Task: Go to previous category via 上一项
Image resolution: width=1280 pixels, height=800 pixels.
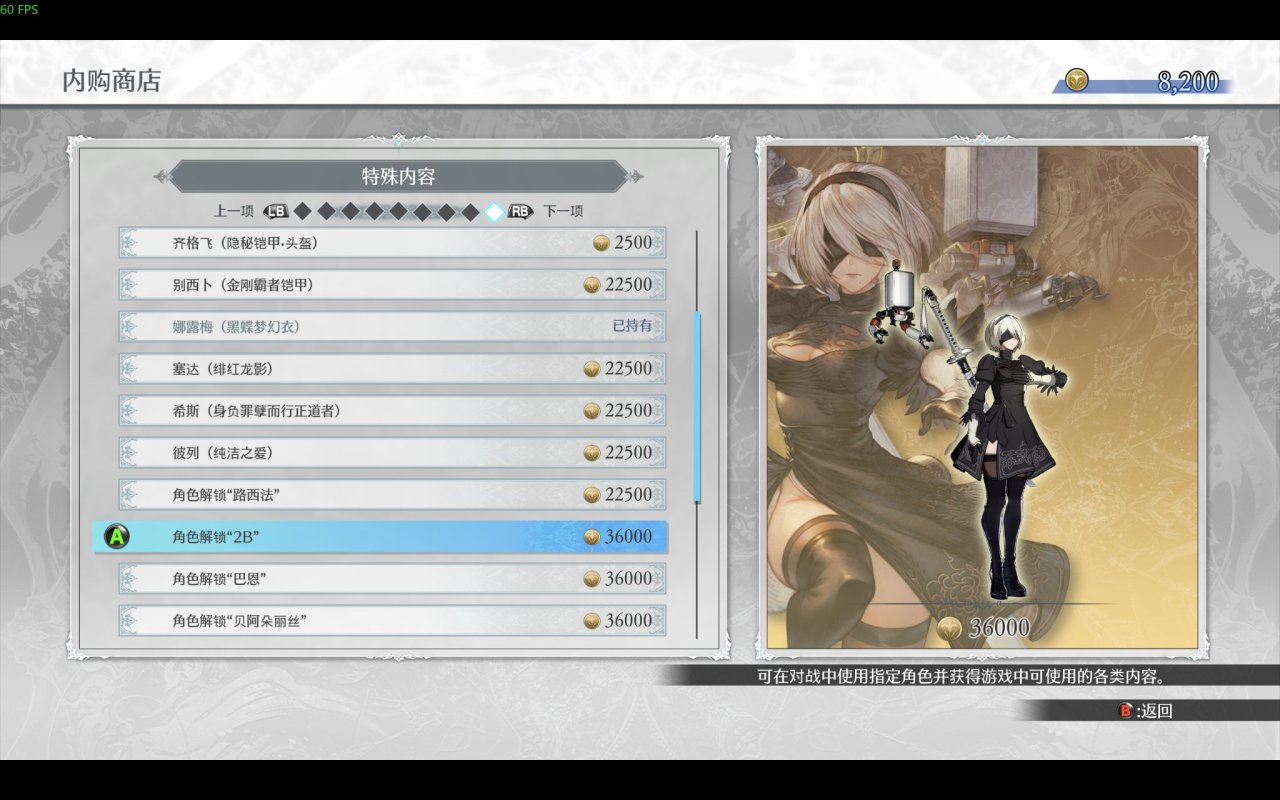Action: tap(234, 211)
